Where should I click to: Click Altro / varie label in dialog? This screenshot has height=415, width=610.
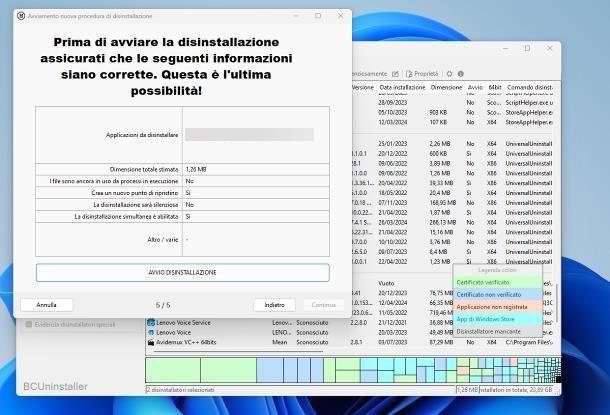tap(163, 239)
